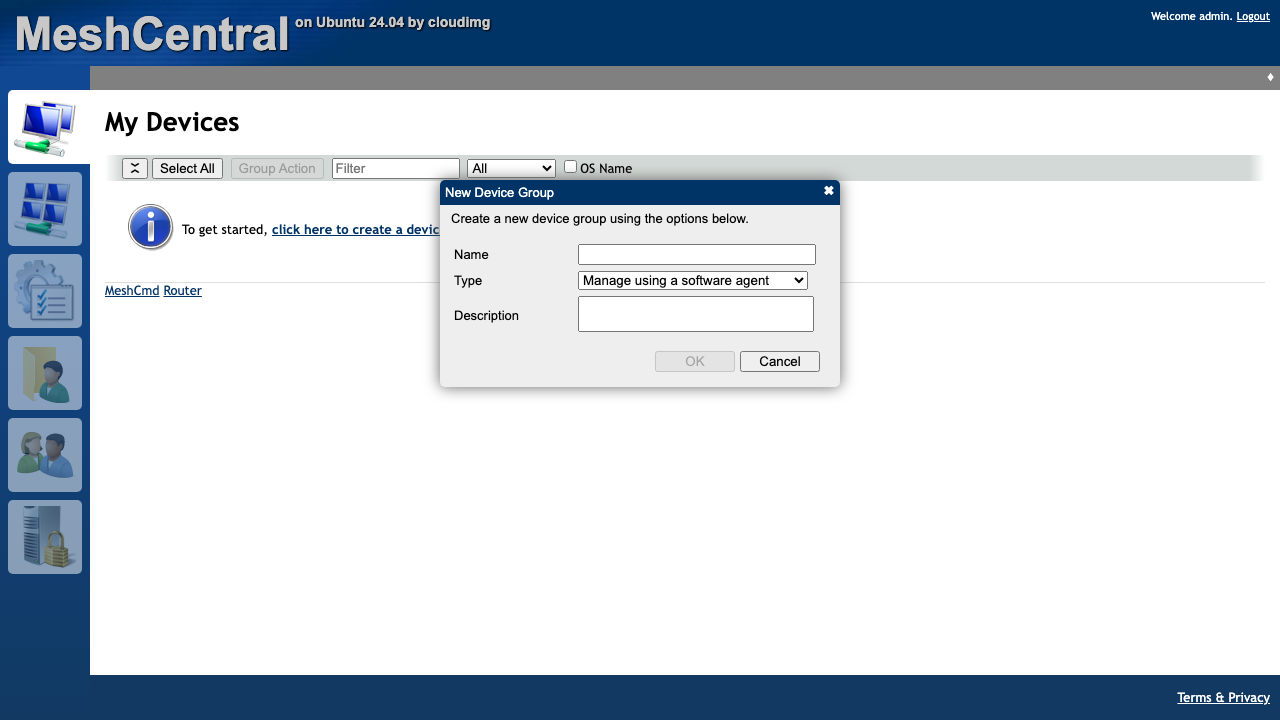Click the OK button in dialog
This screenshot has height=720, width=1280.
695,361
